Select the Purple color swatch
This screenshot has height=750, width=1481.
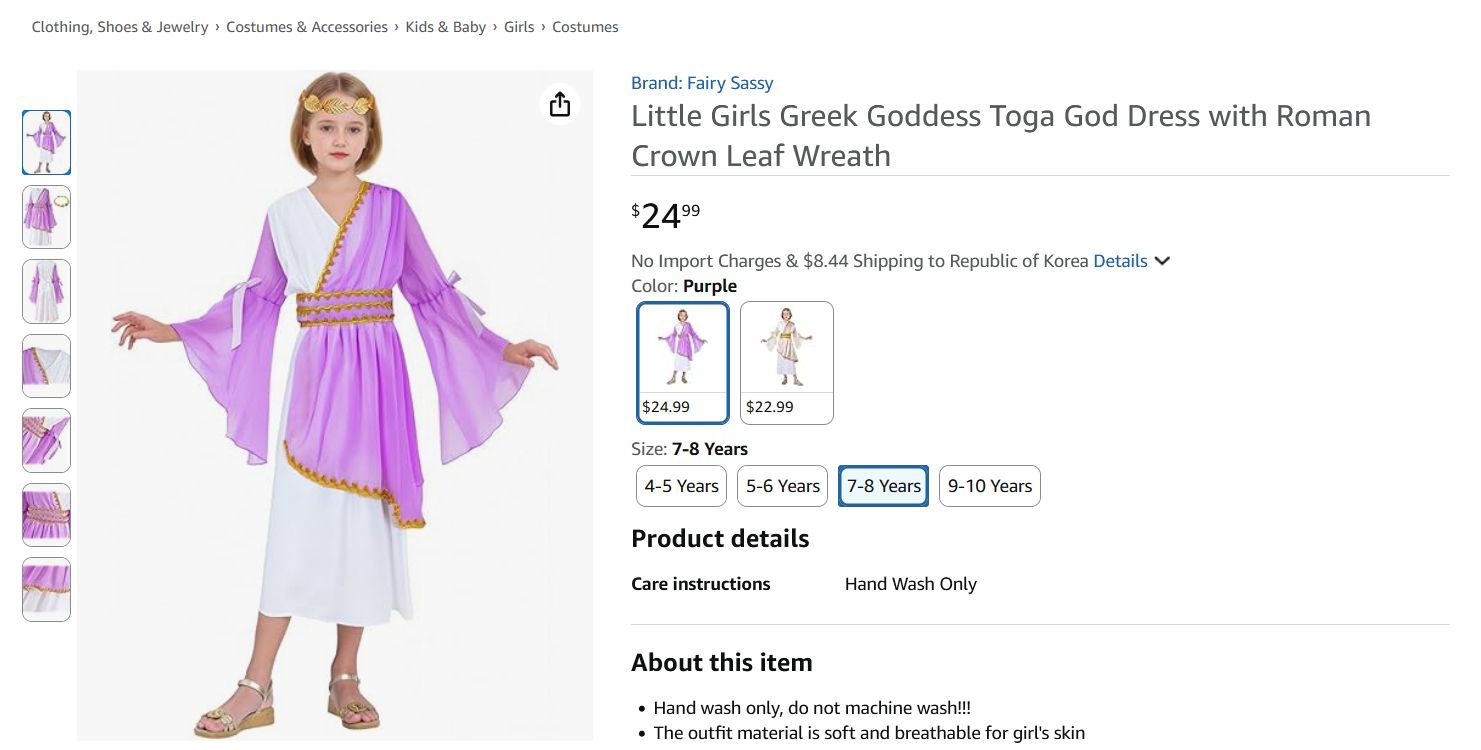coord(683,362)
